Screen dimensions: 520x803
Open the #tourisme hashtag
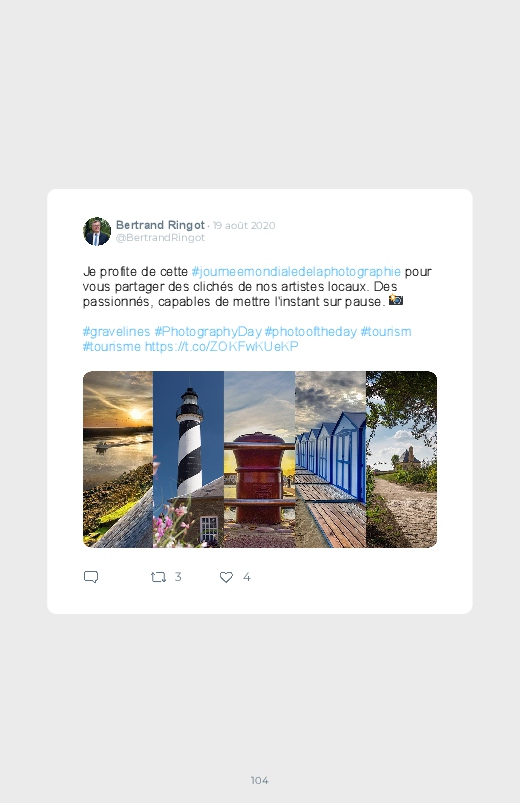point(112,347)
